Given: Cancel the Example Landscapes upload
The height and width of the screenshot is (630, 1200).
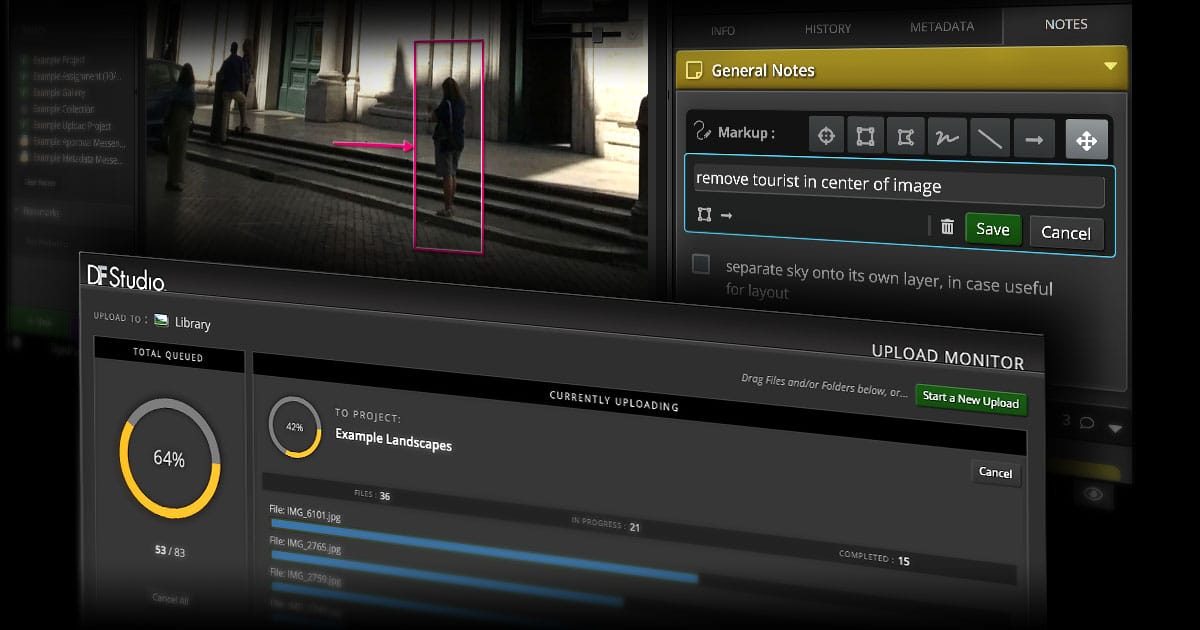Looking at the screenshot, I should (x=995, y=472).
